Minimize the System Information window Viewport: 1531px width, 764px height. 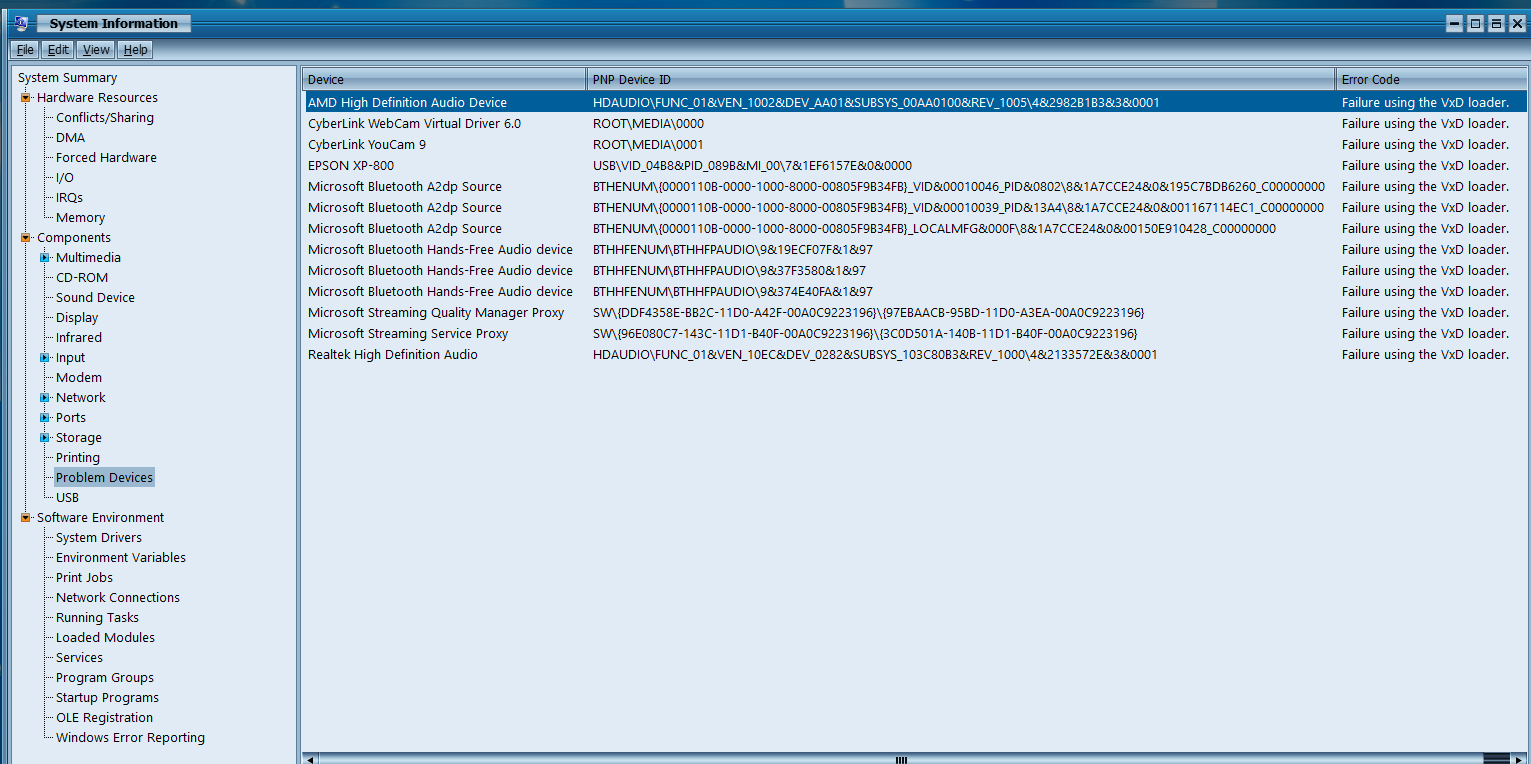tap(1455, 23)
